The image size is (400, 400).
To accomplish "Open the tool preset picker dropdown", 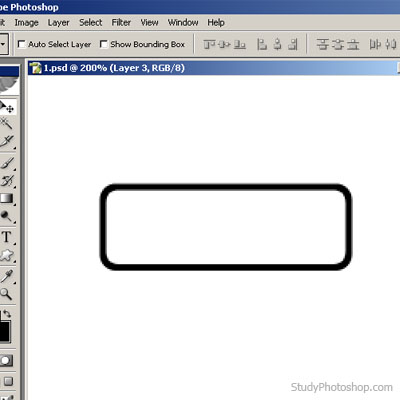I will pyautogui.click(x=3, y=44).
